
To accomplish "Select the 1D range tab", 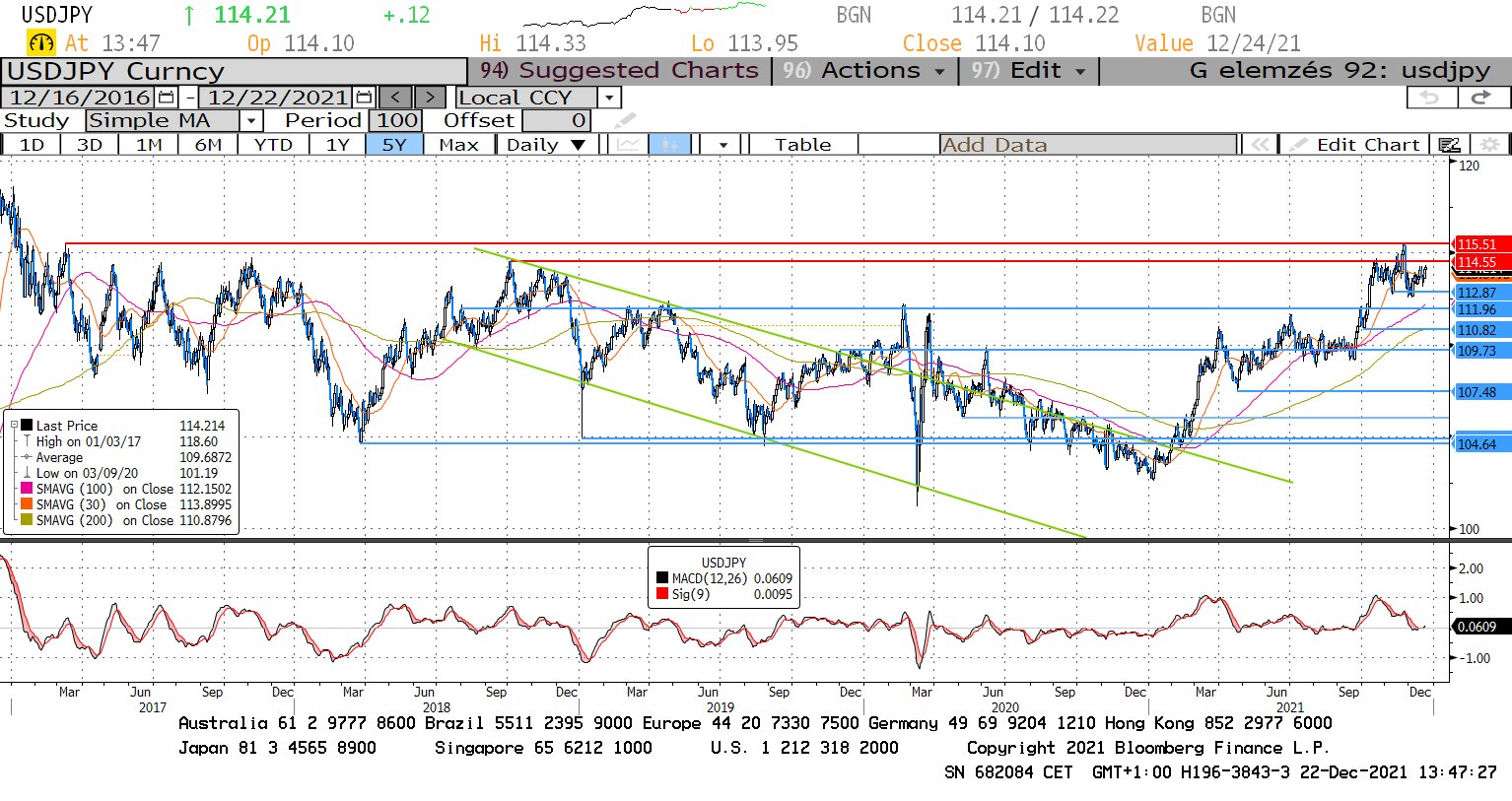I will (x=32, y=145).
